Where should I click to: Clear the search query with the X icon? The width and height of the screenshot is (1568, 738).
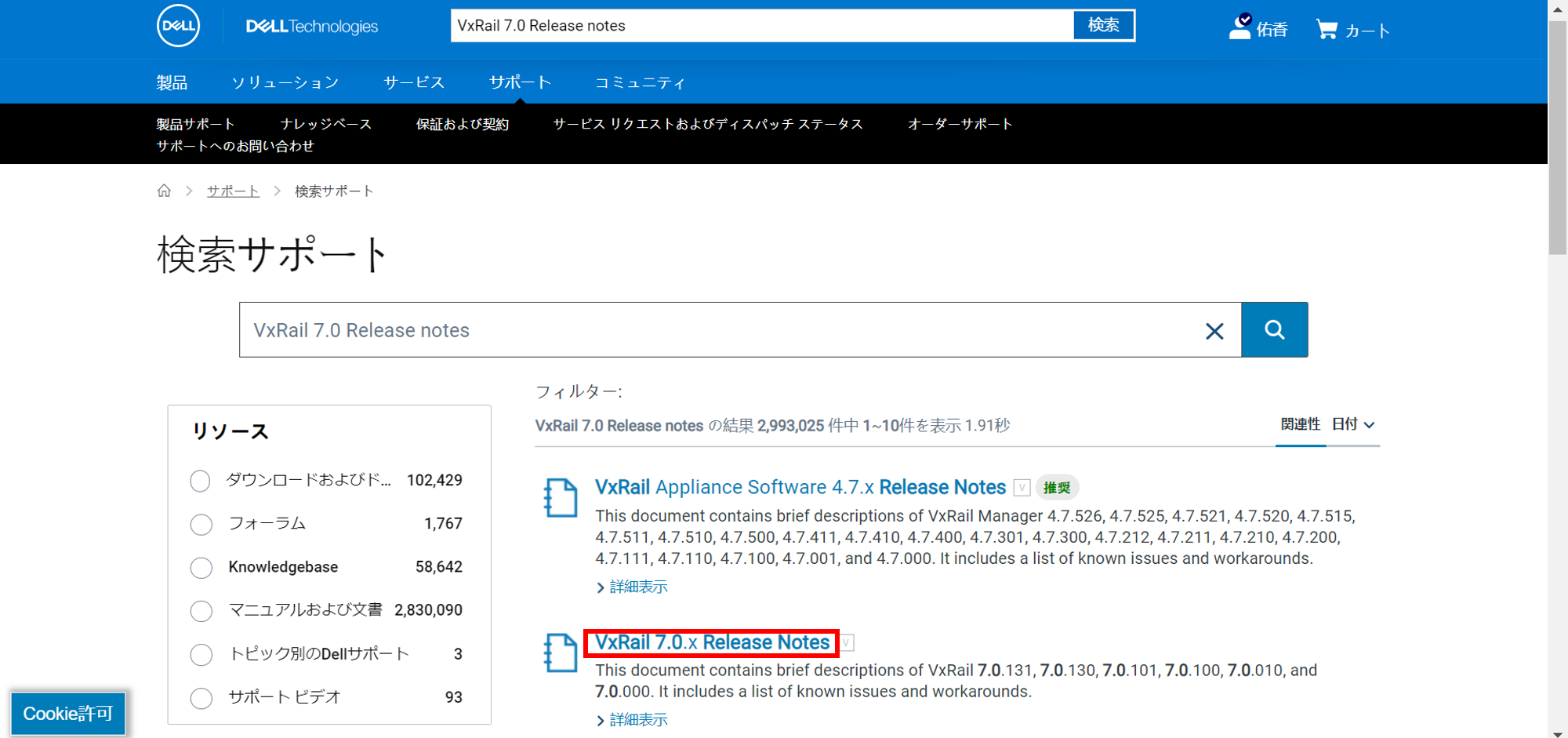tap(1214, 331)
